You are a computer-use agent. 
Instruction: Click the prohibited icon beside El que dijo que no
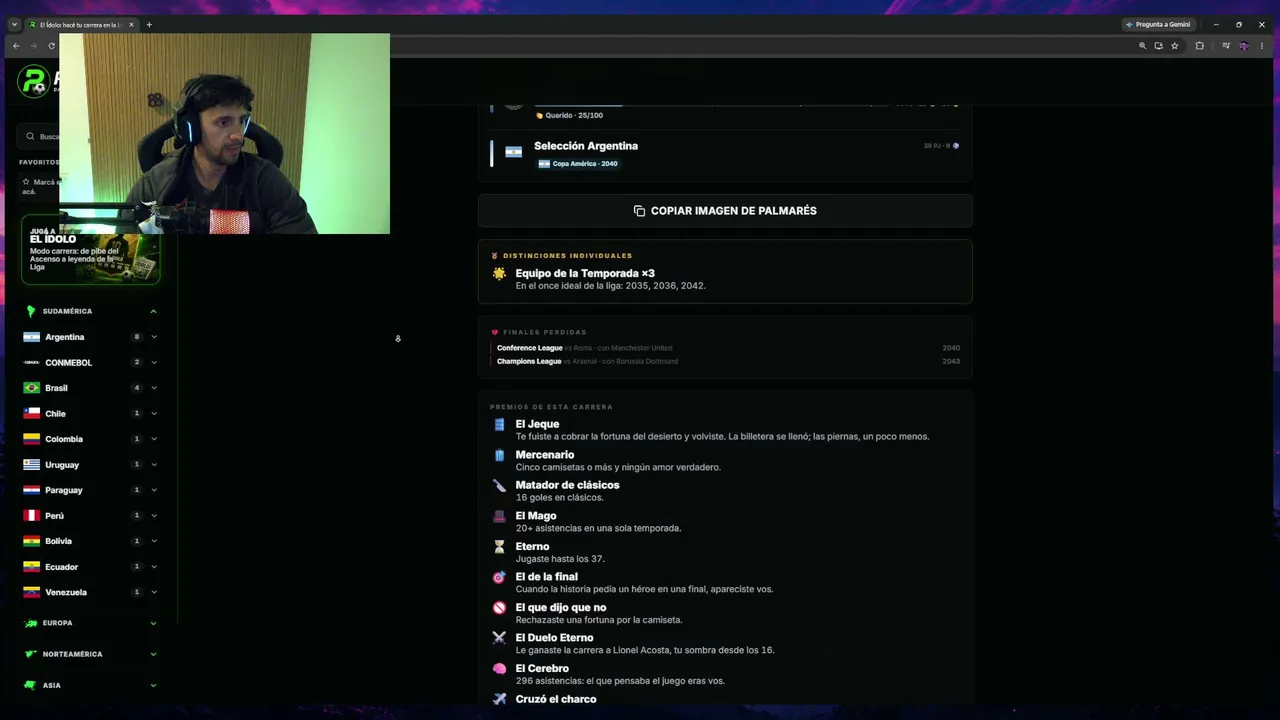tap(499, 608)
